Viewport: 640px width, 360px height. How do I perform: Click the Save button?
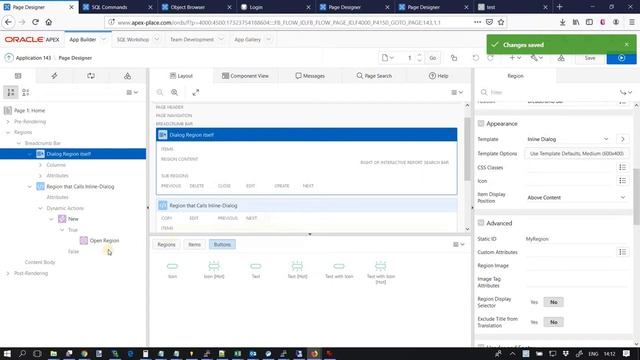[590, 58]
